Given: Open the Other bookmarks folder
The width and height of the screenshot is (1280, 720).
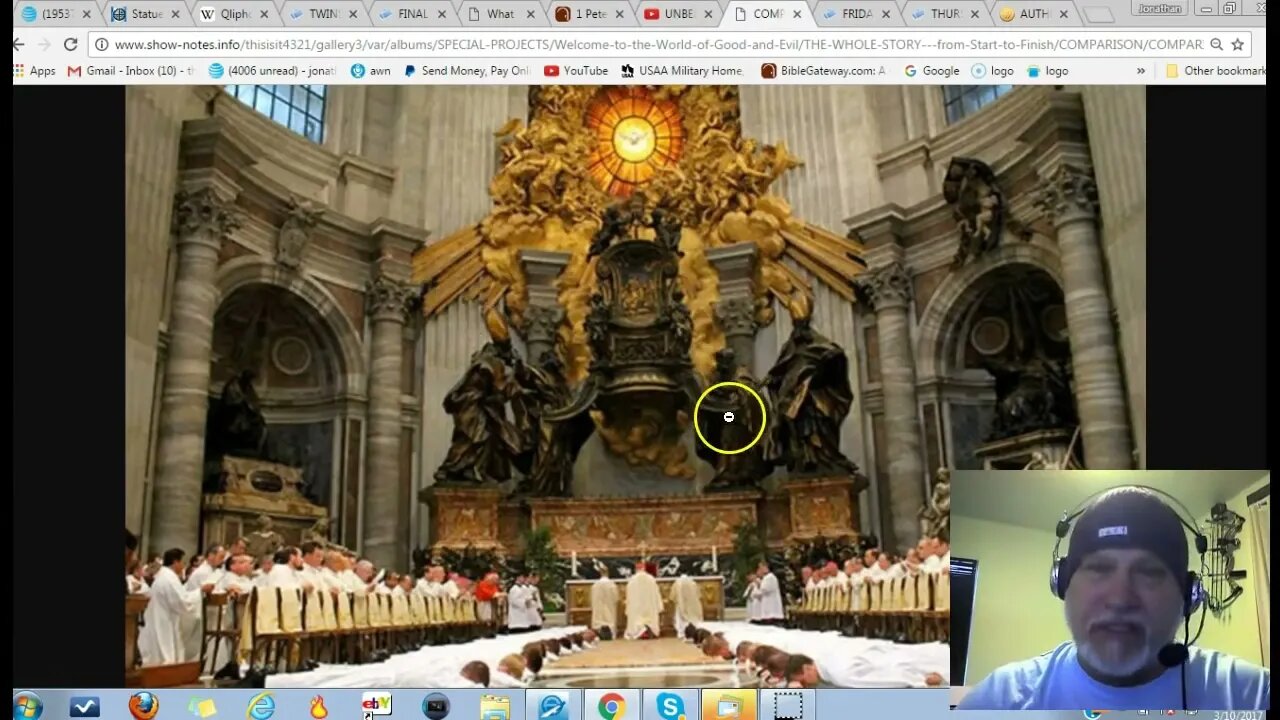Looking at the screenshot, I should pyautogui.click(x=1215, y=71).
